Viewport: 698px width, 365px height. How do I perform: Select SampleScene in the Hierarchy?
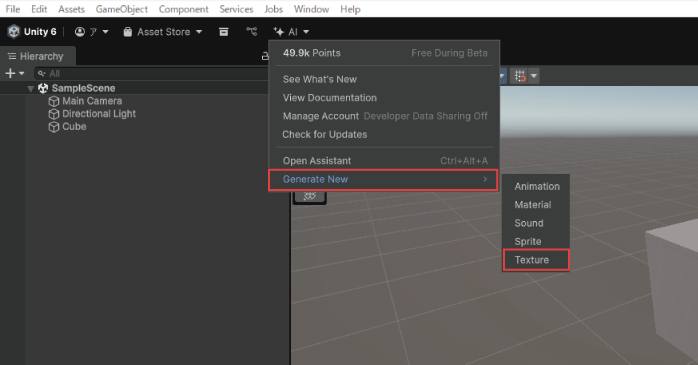click(83, 88)
